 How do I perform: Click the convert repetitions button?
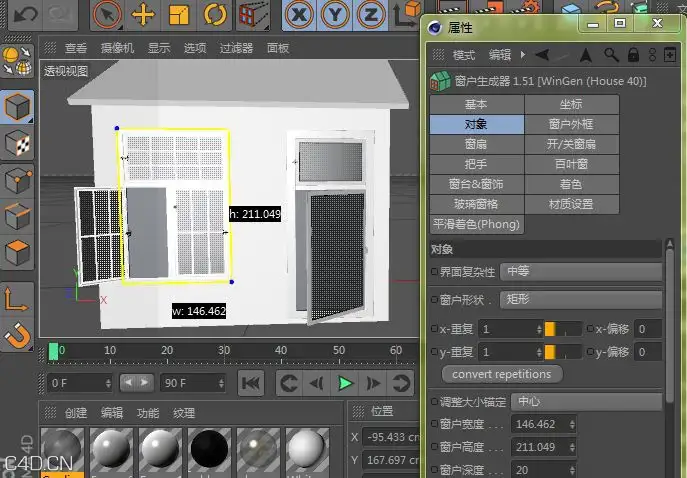(502, 374)
